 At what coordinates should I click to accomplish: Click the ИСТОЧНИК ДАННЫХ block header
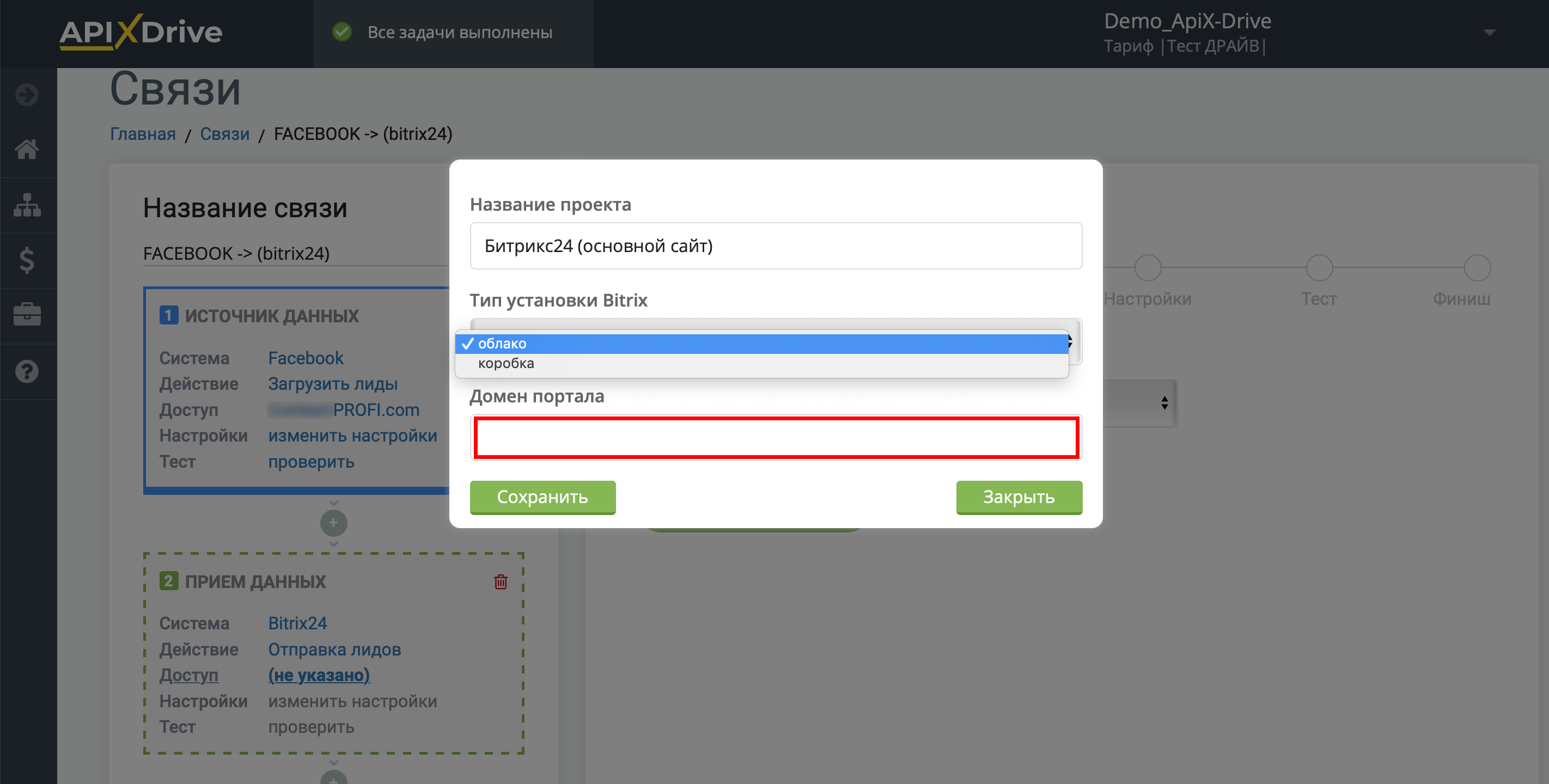(x=271, y=316)
